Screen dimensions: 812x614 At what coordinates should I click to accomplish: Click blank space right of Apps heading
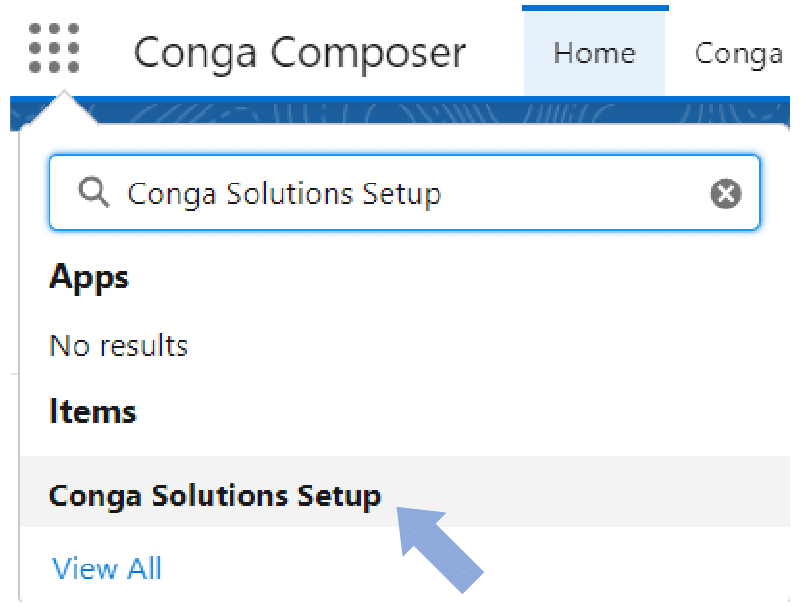450,277
